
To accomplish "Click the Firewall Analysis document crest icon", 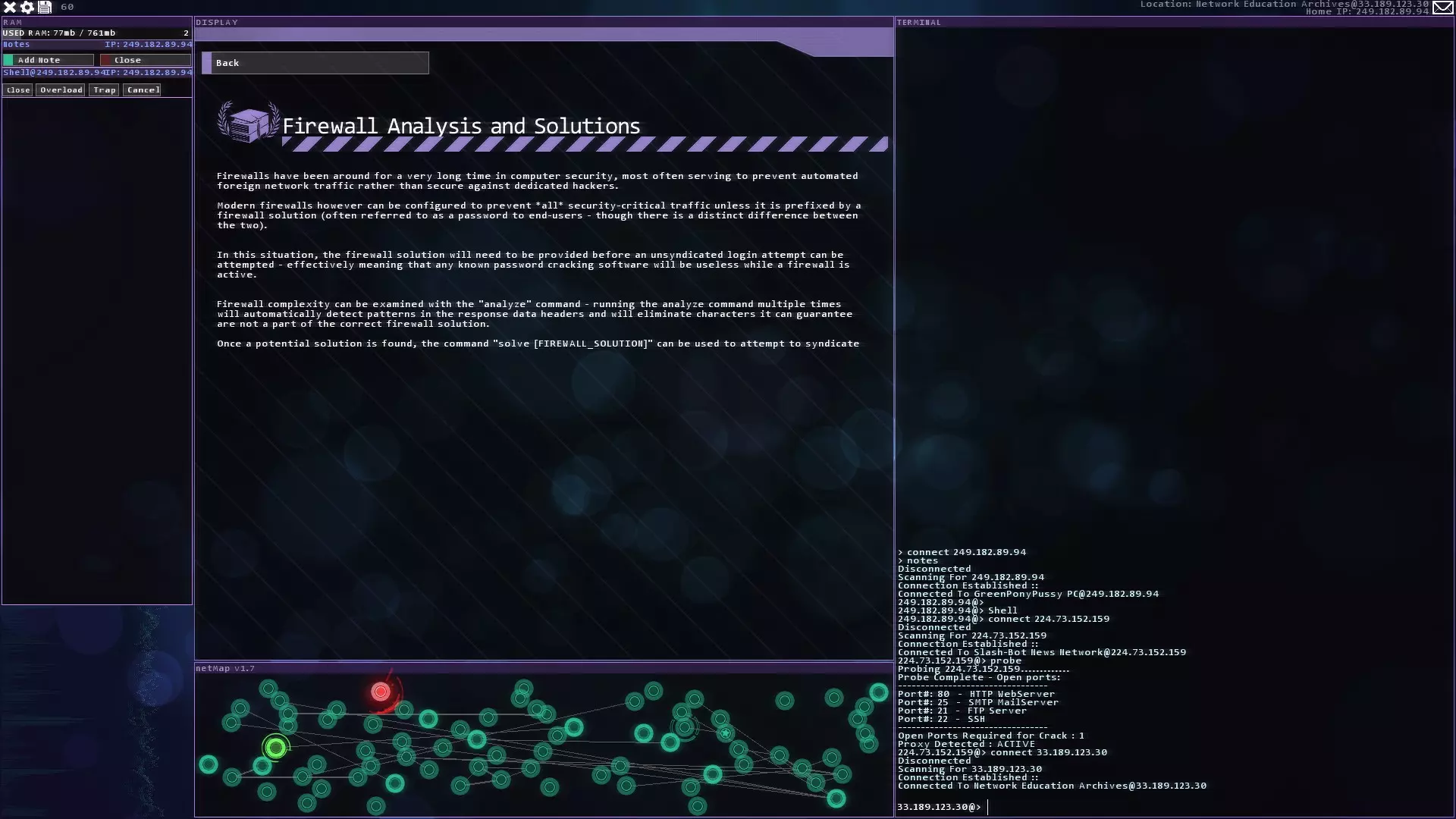I will coord(248,123).
